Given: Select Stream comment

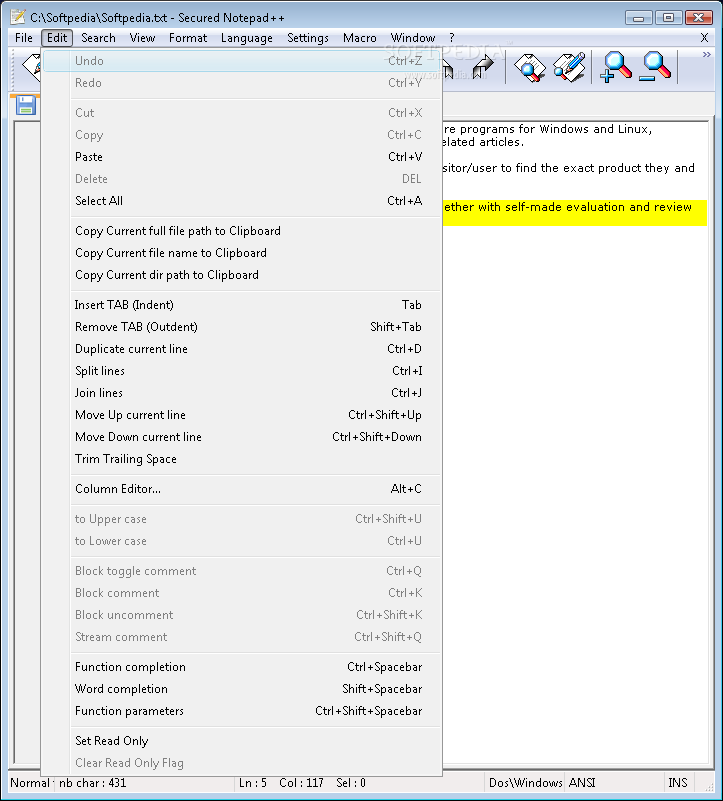Looking at the screenshot, I should point(241,637).
